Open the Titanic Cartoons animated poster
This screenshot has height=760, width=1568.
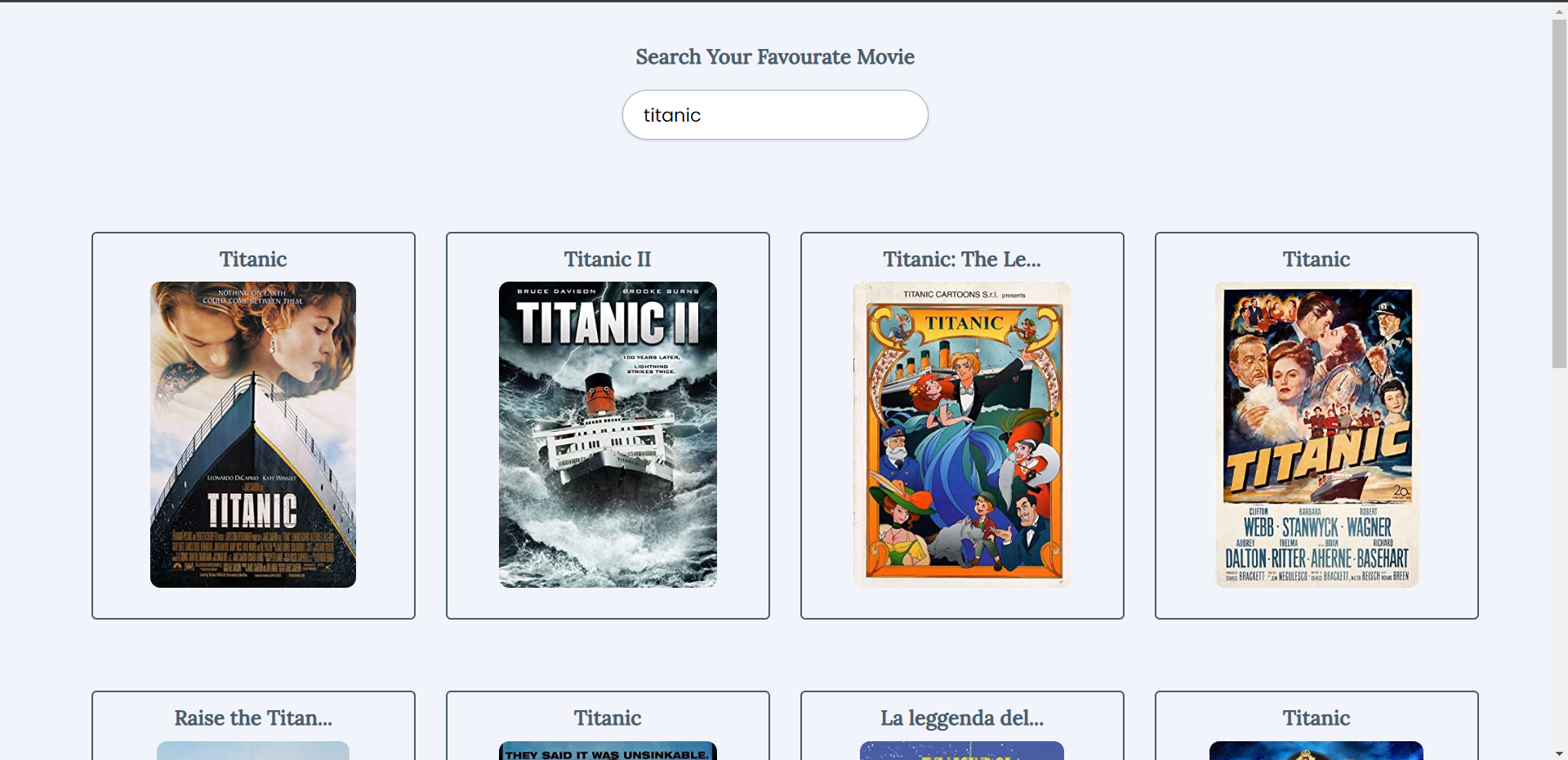coord(962,434)
